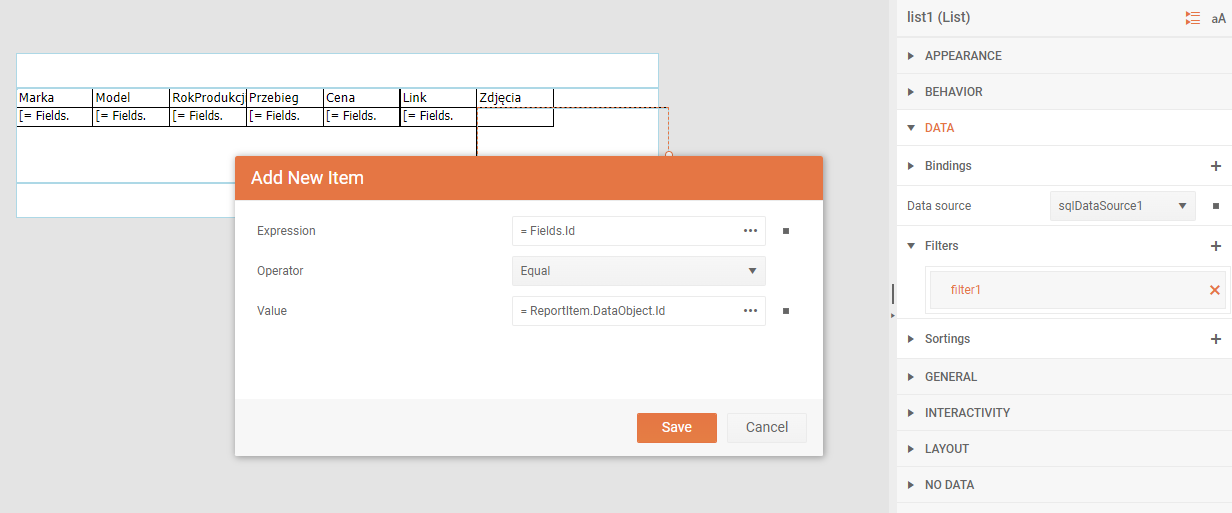Click the Save button
Screen dimensions: 1232x513
[676, 428]
